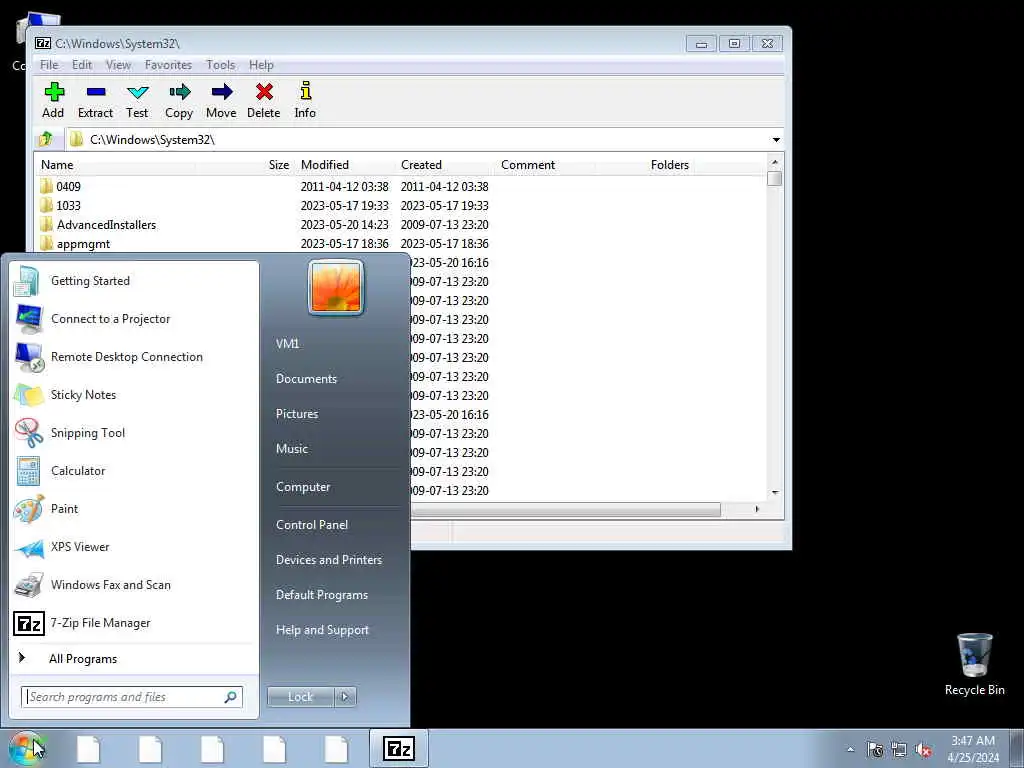Launch 7-Zip File Manager from Start menu
Screen dimensions: 1024x768
click(x=134, y=623)
